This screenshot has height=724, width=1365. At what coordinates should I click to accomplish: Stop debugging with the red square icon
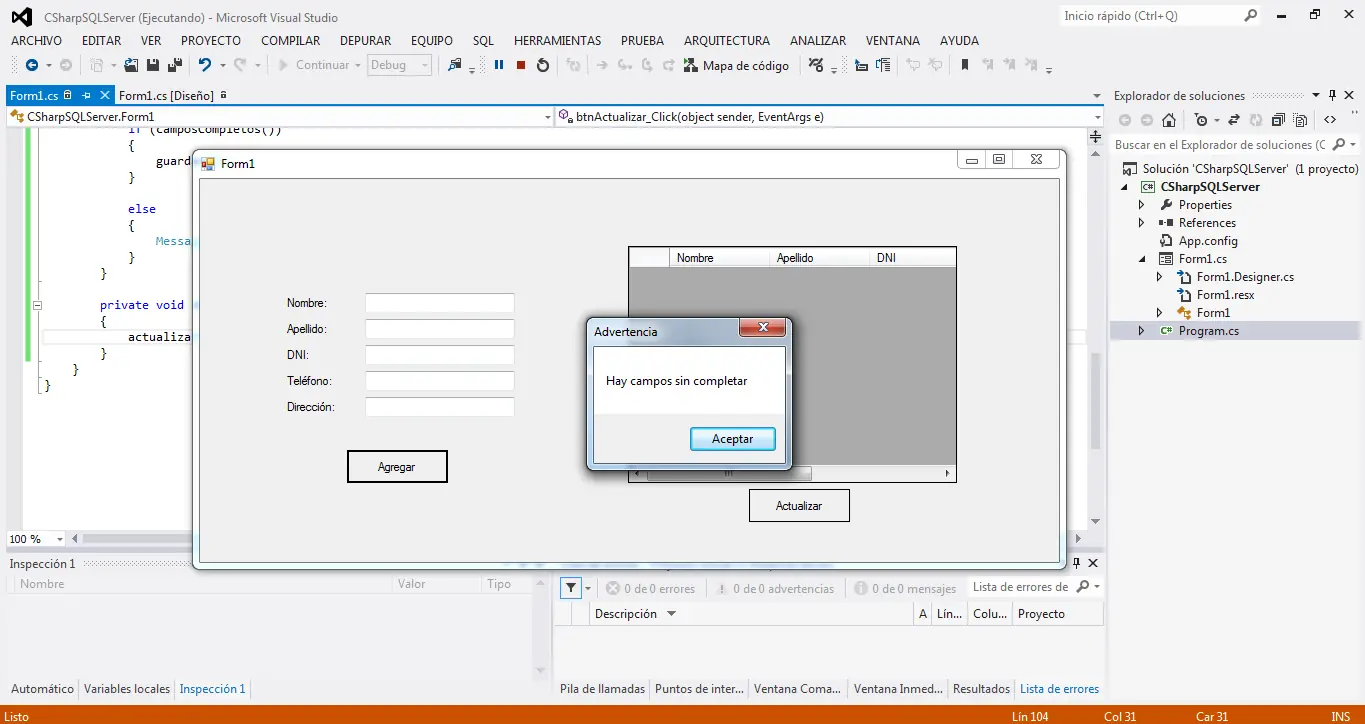pos(521,65)
